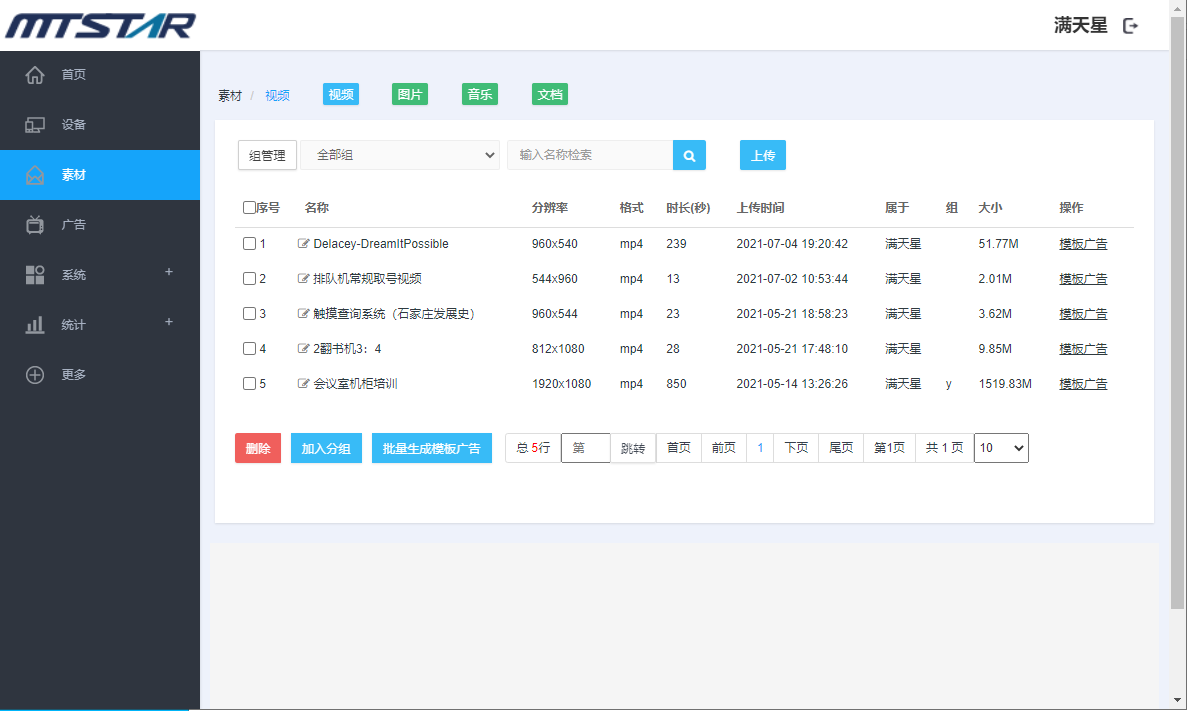The image size is (1187, 711).
Task: Switch to the 音乐 tab
Action: [480, 95]
